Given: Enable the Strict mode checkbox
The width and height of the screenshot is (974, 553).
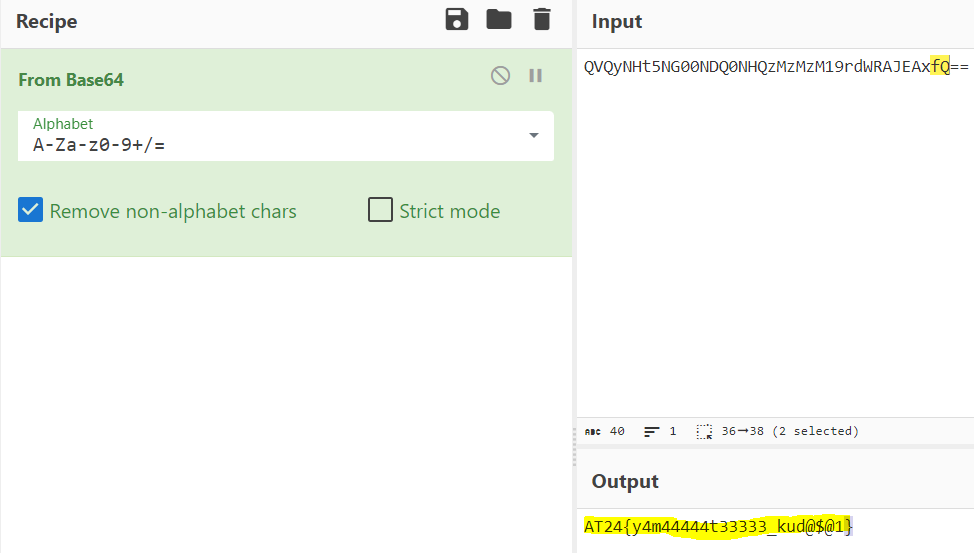Looking at the screenshot, I should coord(380,210).
